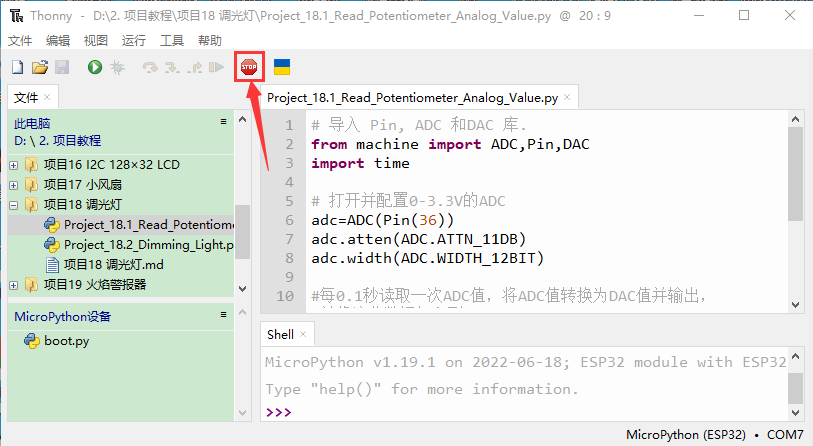Open the 此电脑 panel hamburger menu
Image resolution: width=813 pixels, height=446 pixels.
pos(224,121)
